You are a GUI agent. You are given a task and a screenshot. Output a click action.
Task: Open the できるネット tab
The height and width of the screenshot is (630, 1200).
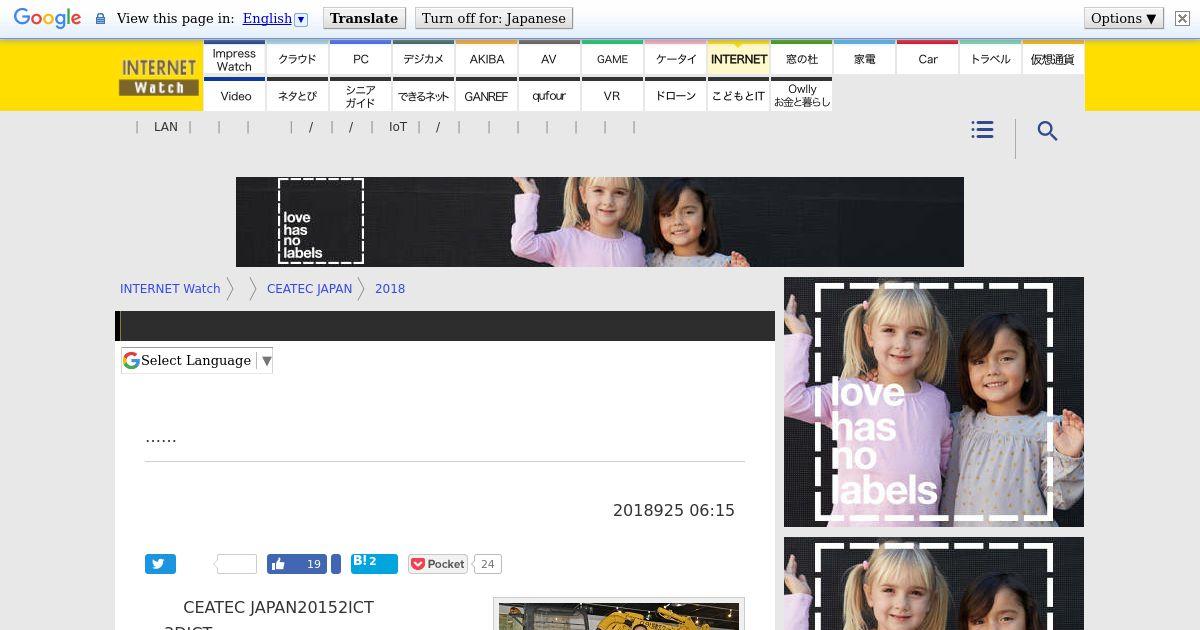(x=423, y=95)
